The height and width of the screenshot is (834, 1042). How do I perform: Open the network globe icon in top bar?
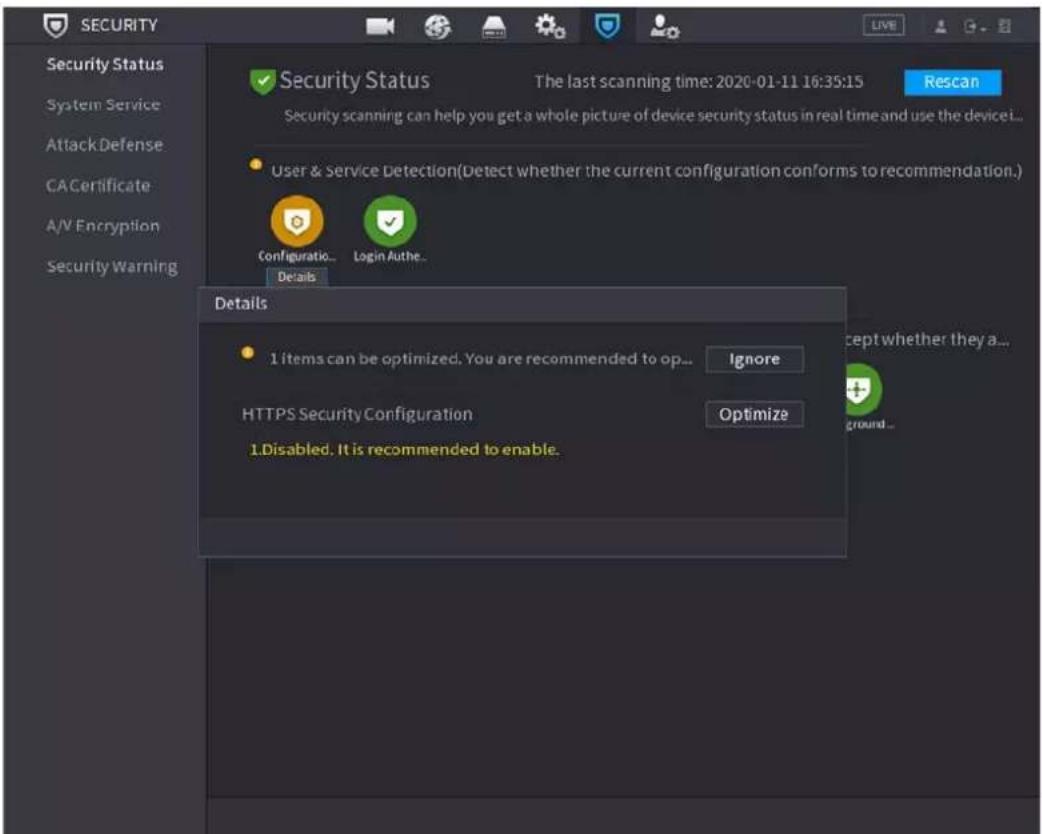(x=437, y=27)
